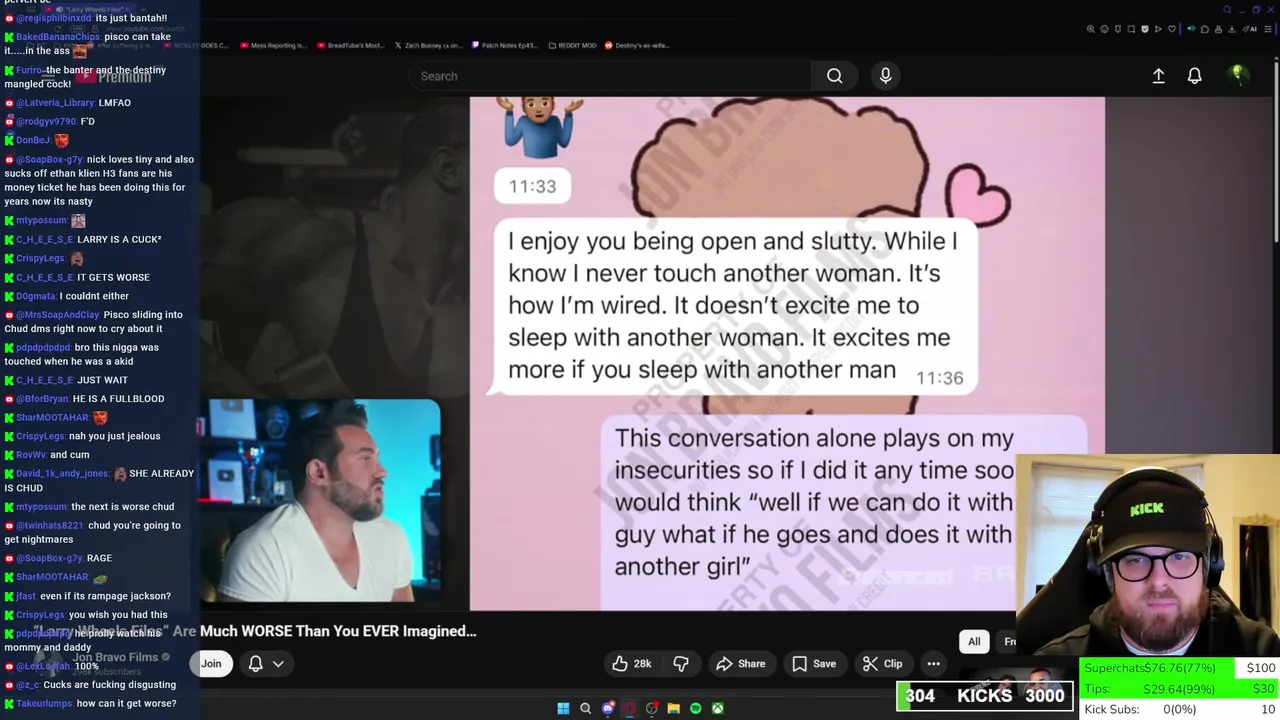Click chat username 'David_1k_andy_jones'

62,474
